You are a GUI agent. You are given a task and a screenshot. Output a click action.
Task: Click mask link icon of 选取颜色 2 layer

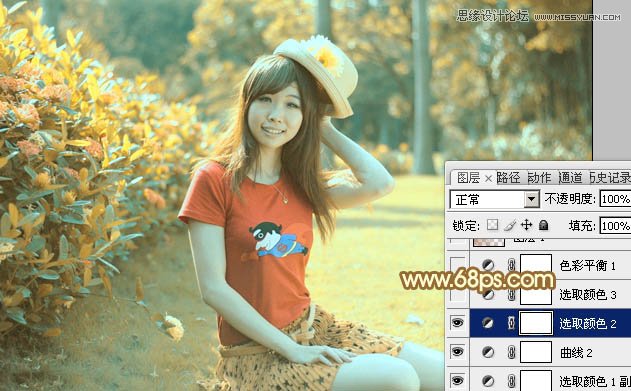(x=511, y=323)
